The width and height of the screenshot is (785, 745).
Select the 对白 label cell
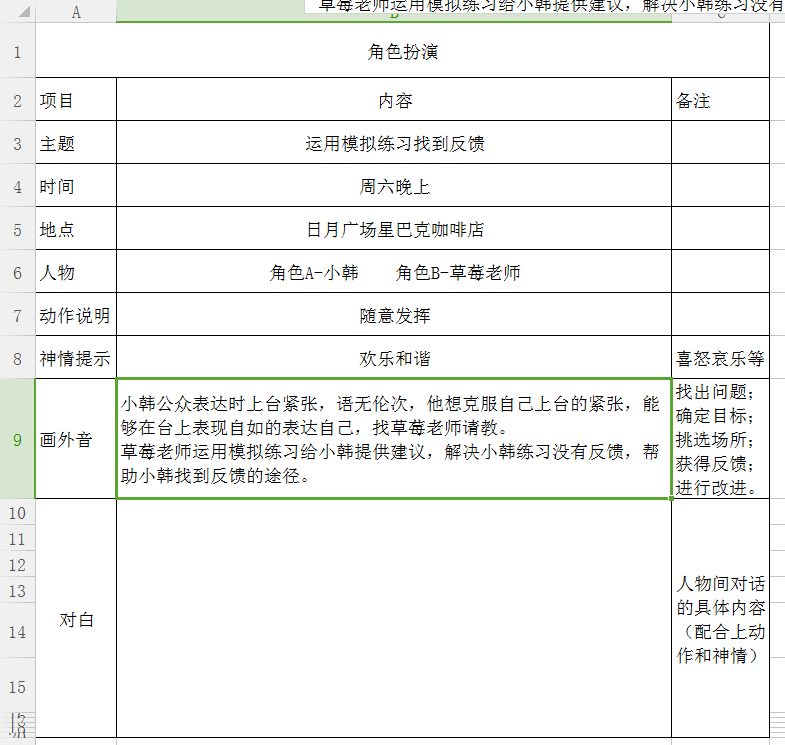pyautogui.click(x=76, y=620)
